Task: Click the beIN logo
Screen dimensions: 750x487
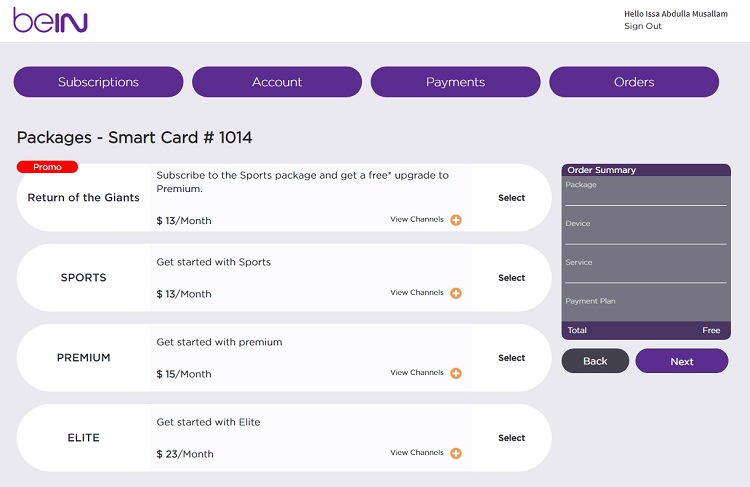Action: [50, 20]
